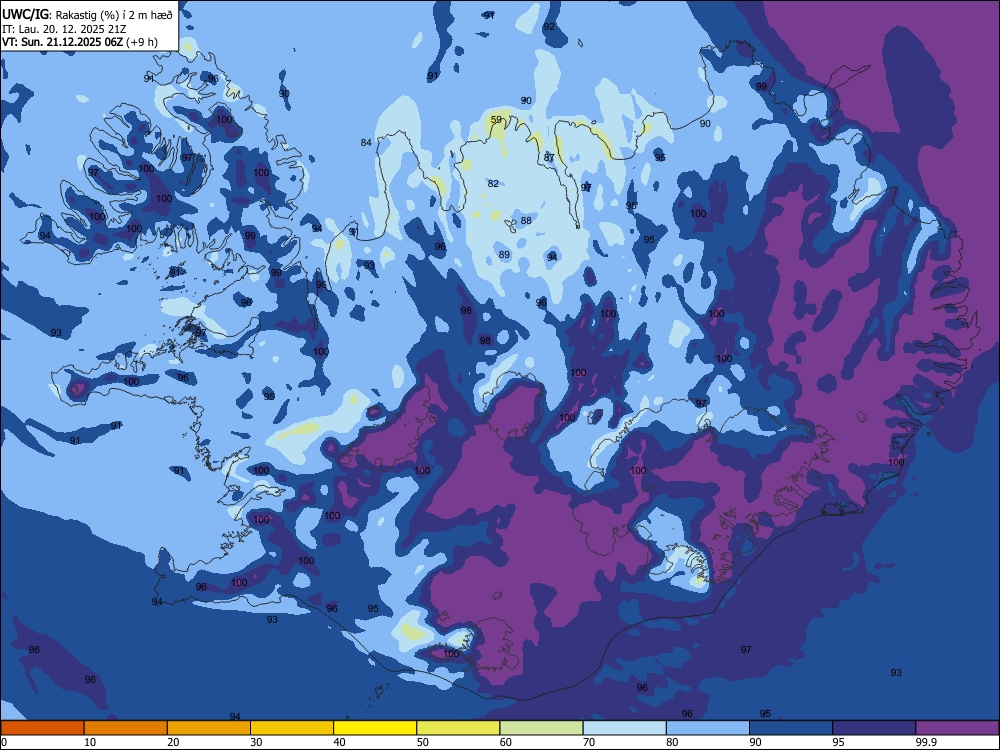
Task: Click the medium blue 90–95 legend swatch
Action: click(791, 728)
